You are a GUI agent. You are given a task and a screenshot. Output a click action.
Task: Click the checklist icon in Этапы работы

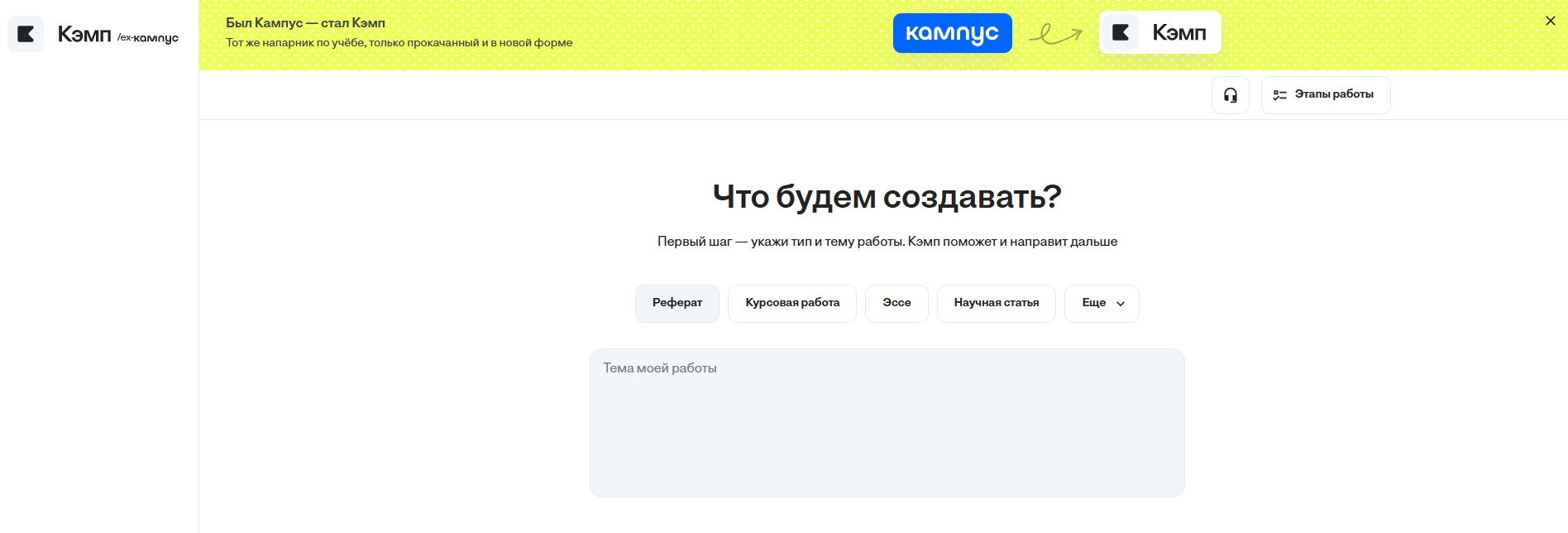tap(1279, 95)
